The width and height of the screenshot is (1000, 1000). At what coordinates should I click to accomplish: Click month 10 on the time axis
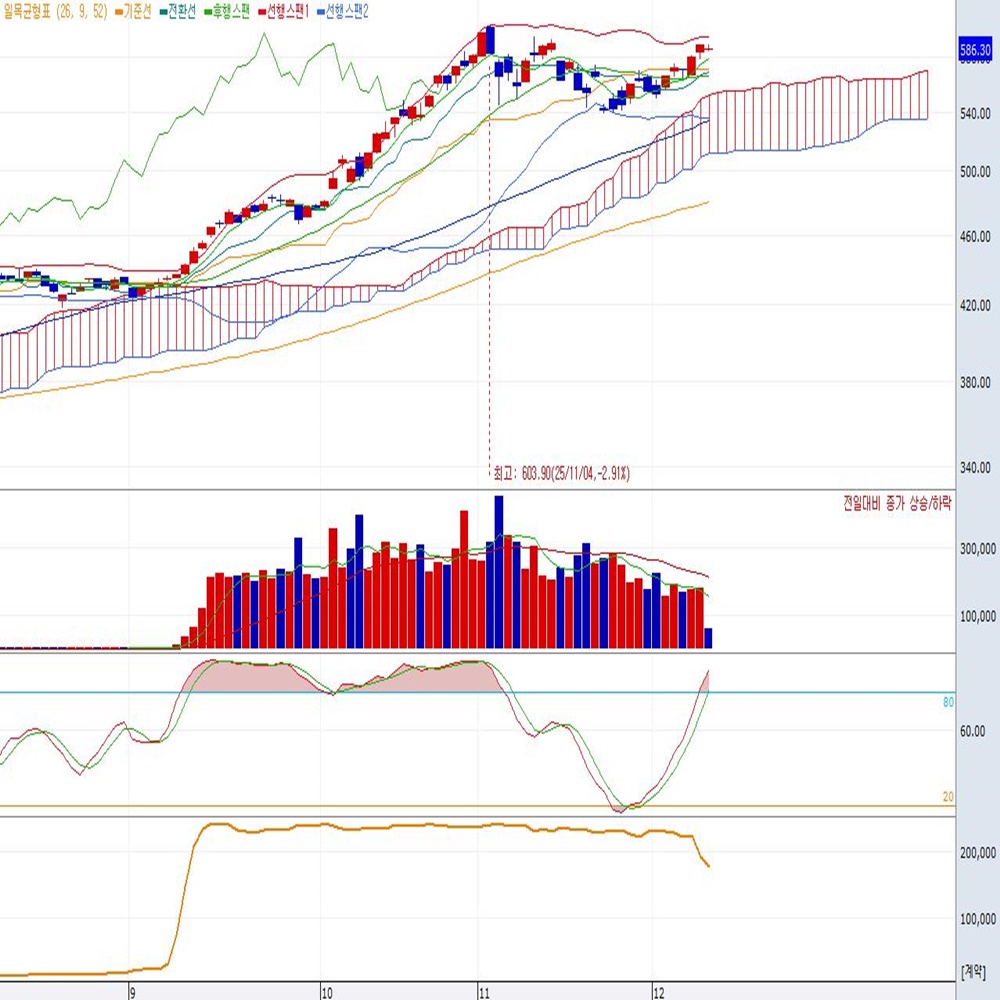pos(327,993)
